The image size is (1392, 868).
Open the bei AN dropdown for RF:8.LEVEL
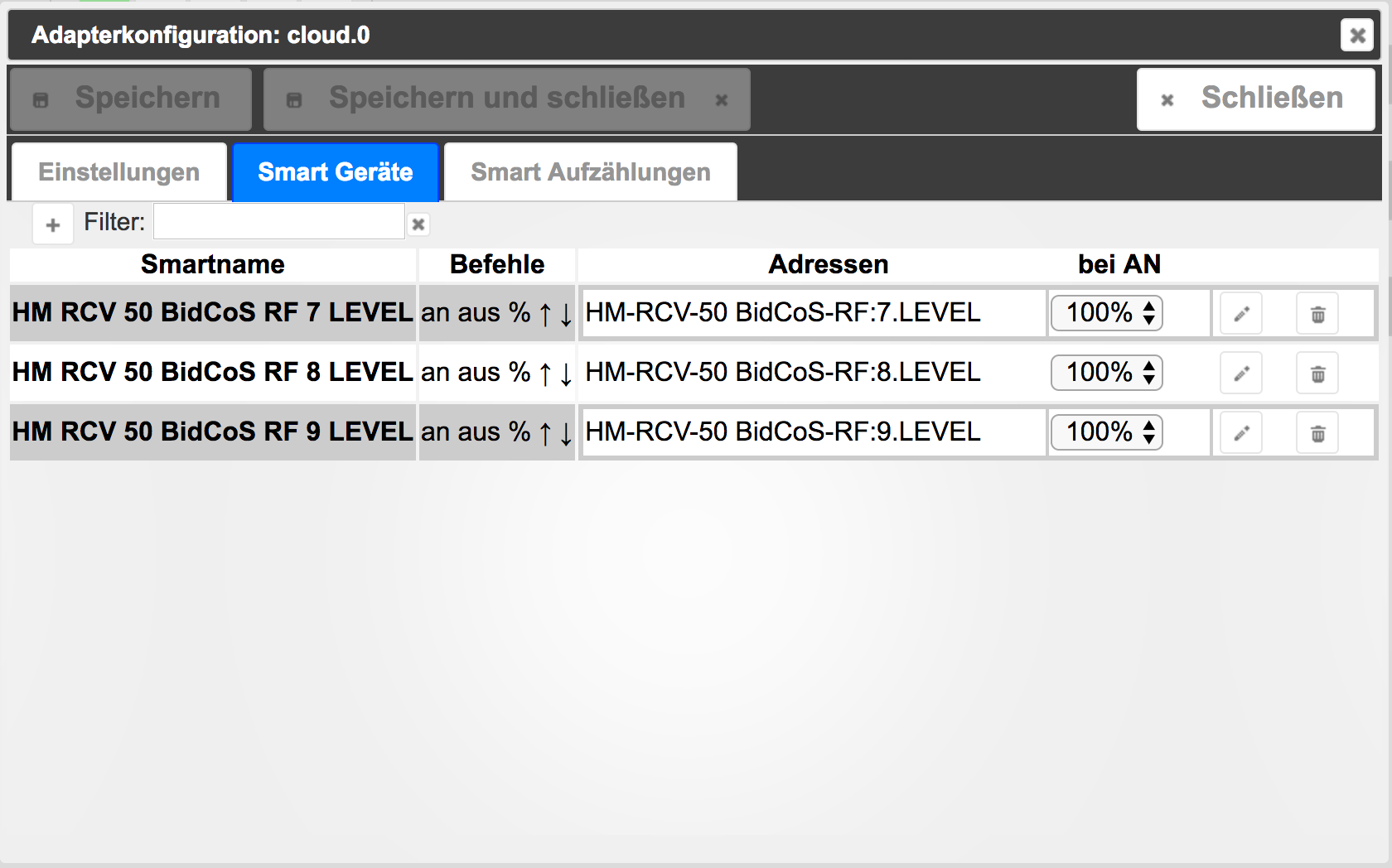(x=1107, y=373)
